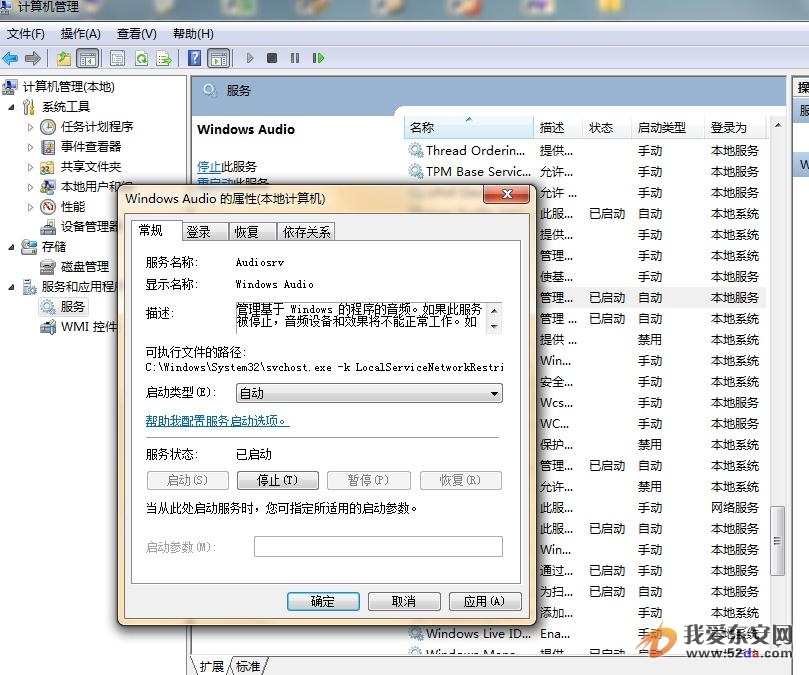Viewport: 809px width, 675px height.
Task: Select the Event Viewer icon in tree
Action: 47,147
